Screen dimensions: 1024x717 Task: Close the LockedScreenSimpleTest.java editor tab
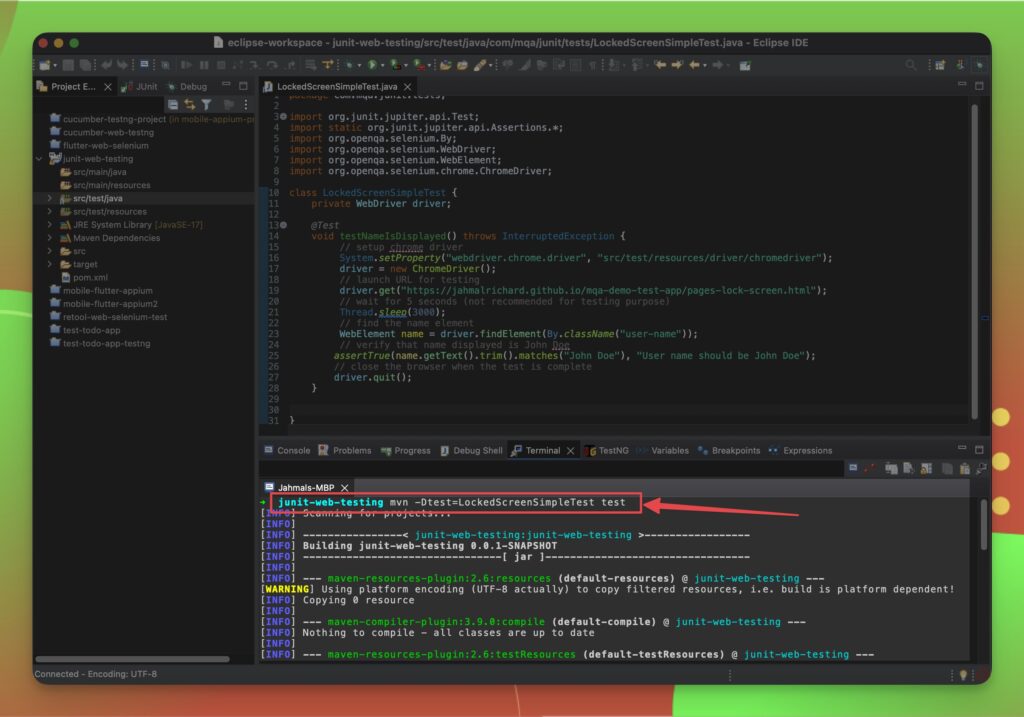point(408,86)
